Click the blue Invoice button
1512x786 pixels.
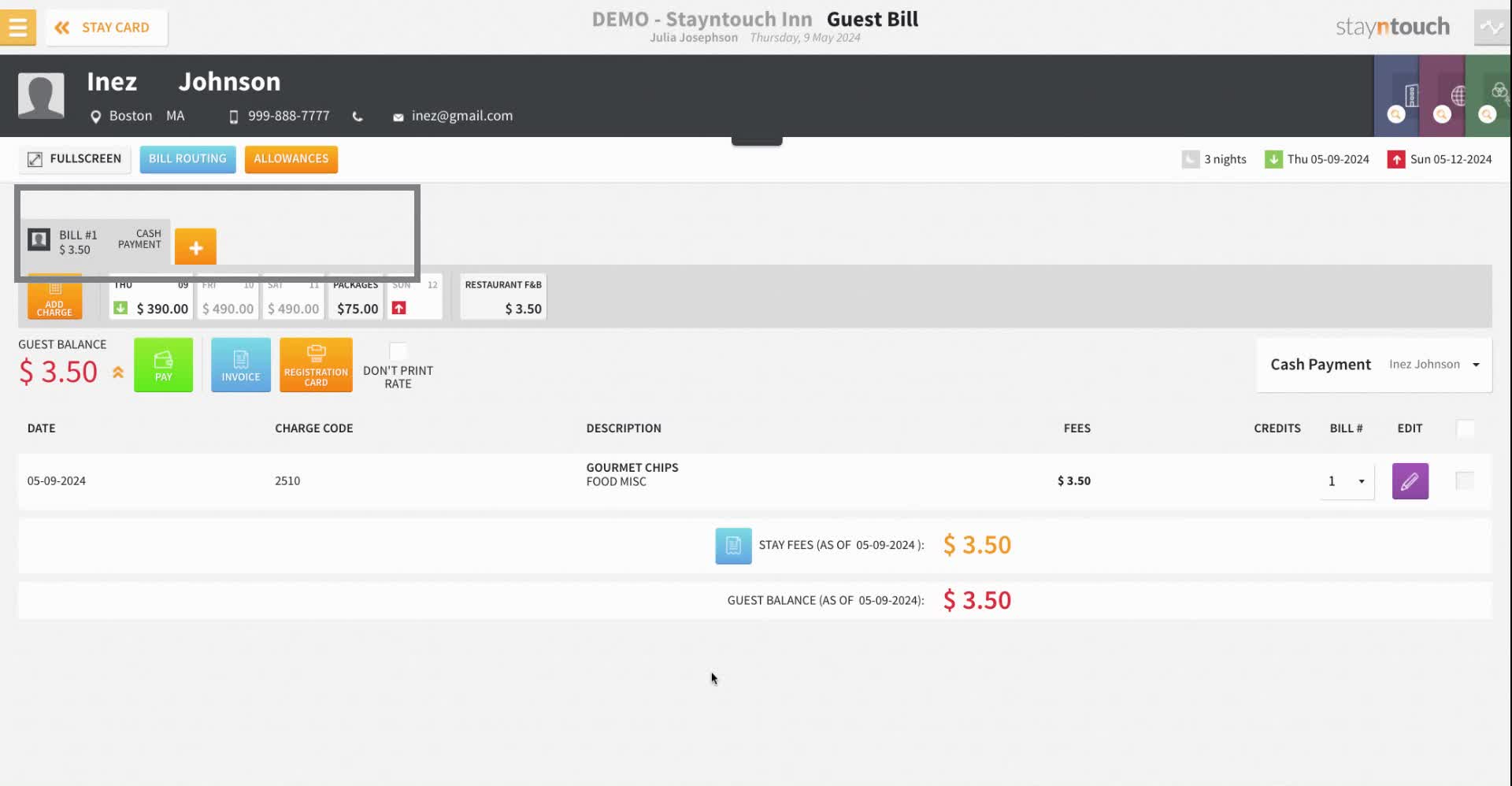click(241, 365)
